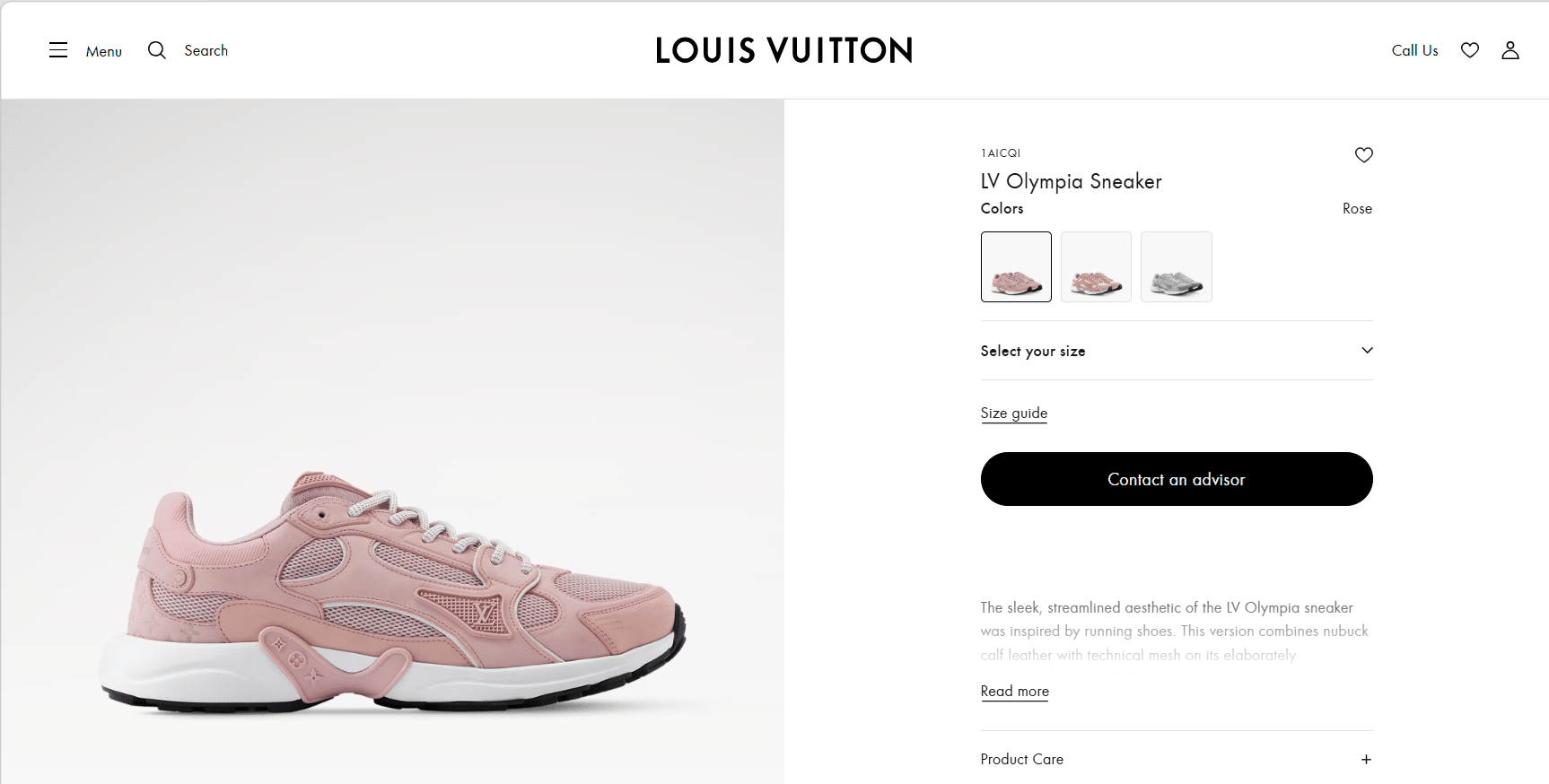Choose the grey sneaker color variant
1549x784 pixels.
click(1176, 267)
